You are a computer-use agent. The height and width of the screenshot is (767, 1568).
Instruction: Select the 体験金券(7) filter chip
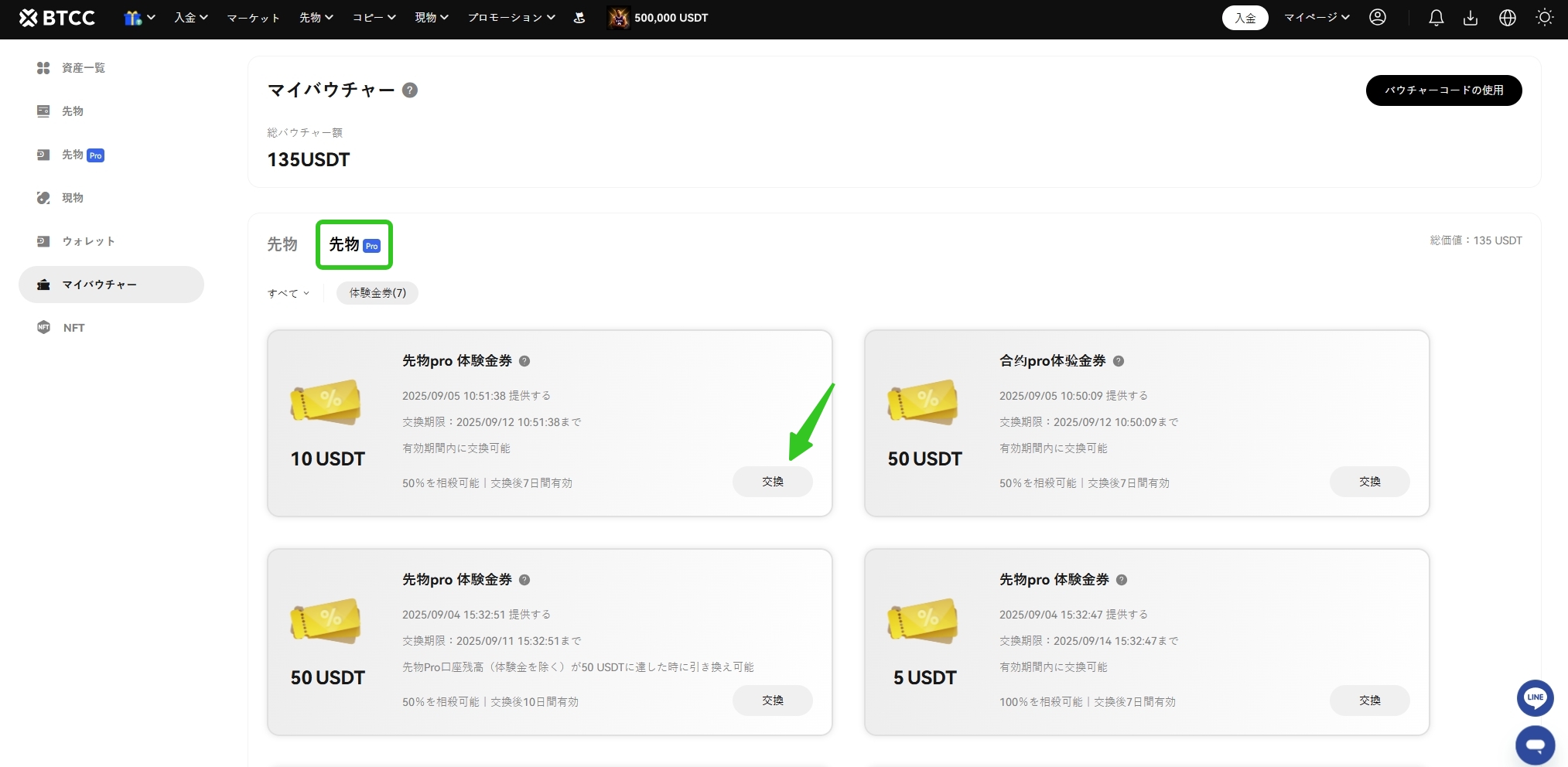click(x=377, y=293)
